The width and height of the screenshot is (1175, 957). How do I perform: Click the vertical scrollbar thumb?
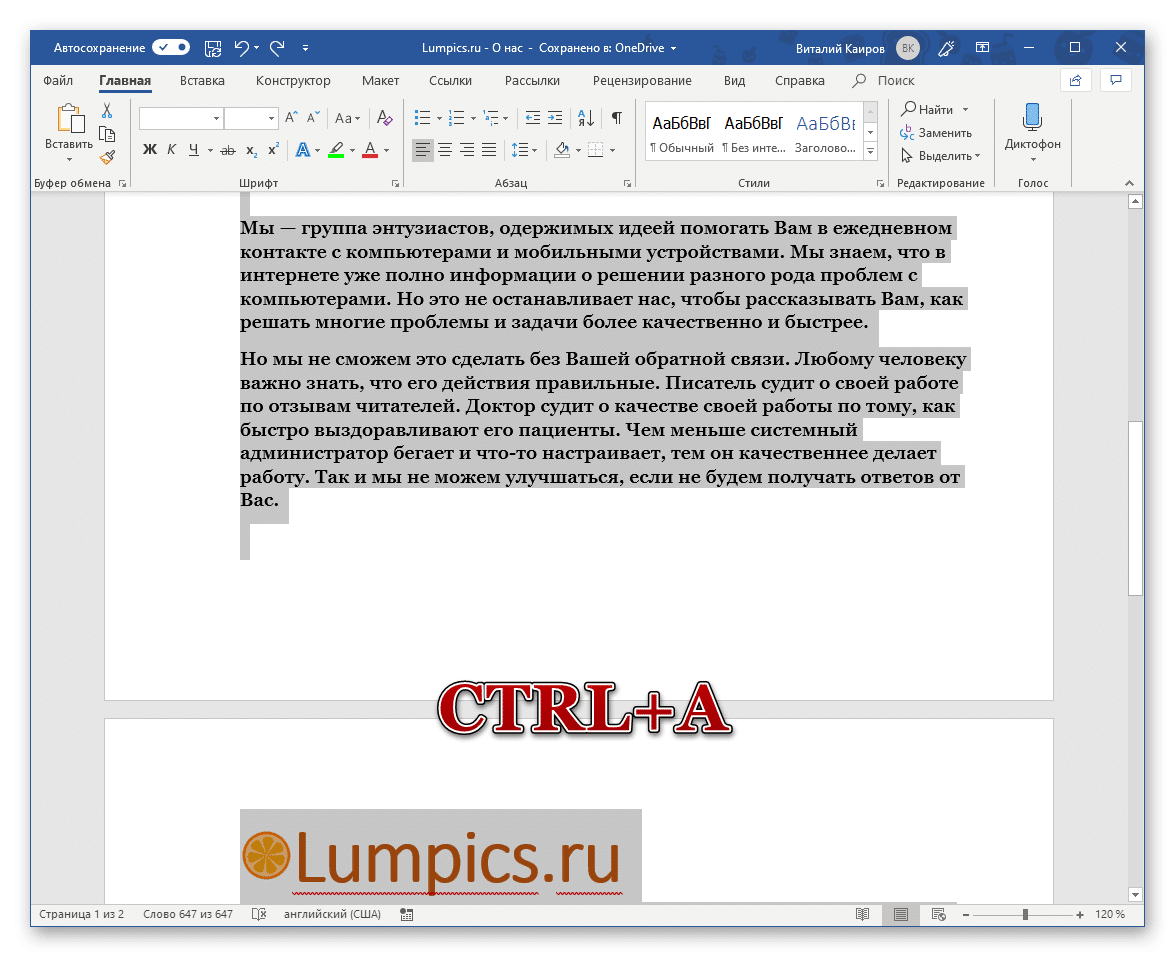coord(1135,508)
